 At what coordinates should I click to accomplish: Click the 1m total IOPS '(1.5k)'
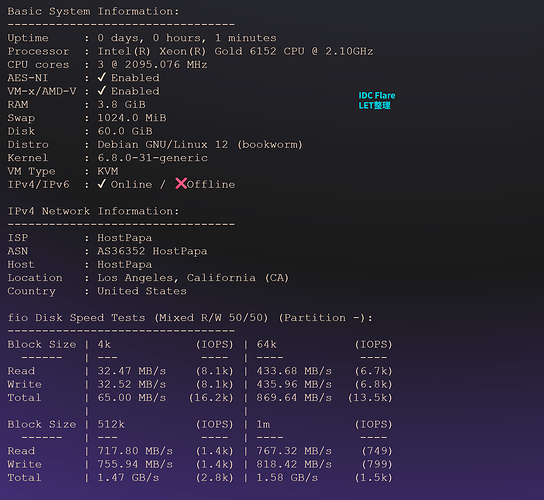[x=374, y=478]
